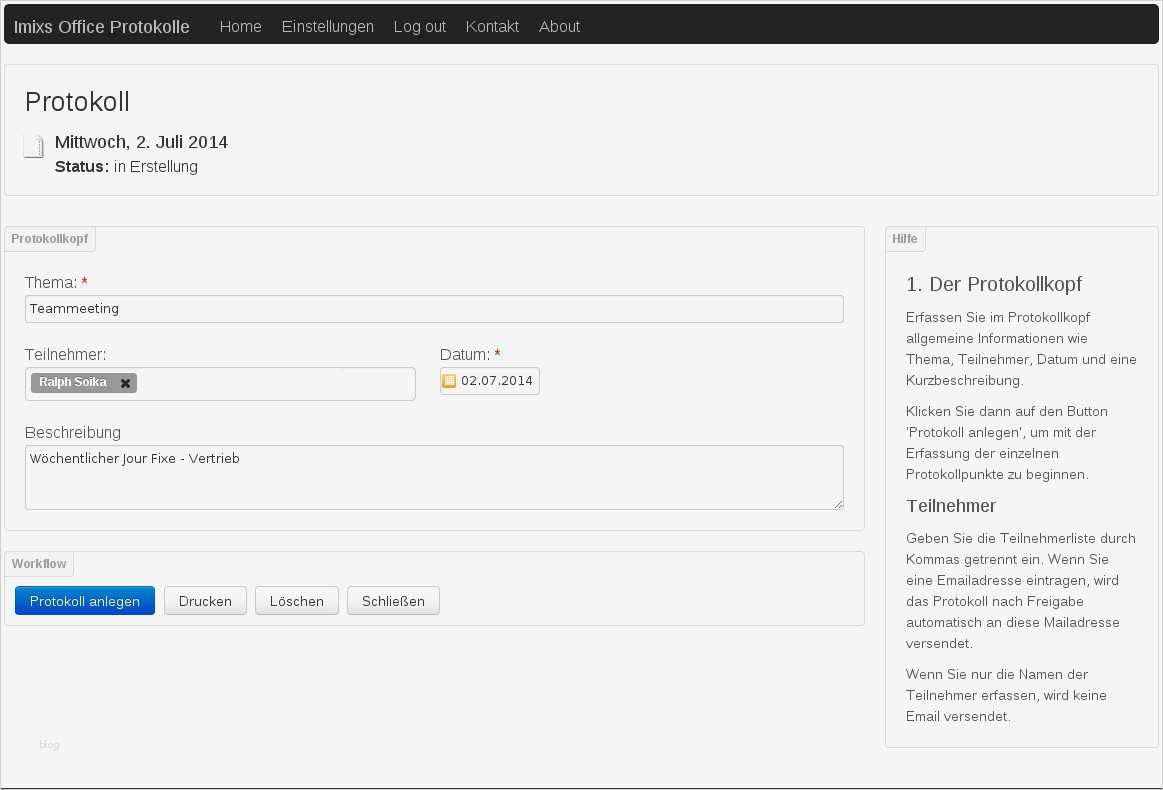Click the document icon beside the date heading
1163x790 pixels.
[x=33, y=147]
